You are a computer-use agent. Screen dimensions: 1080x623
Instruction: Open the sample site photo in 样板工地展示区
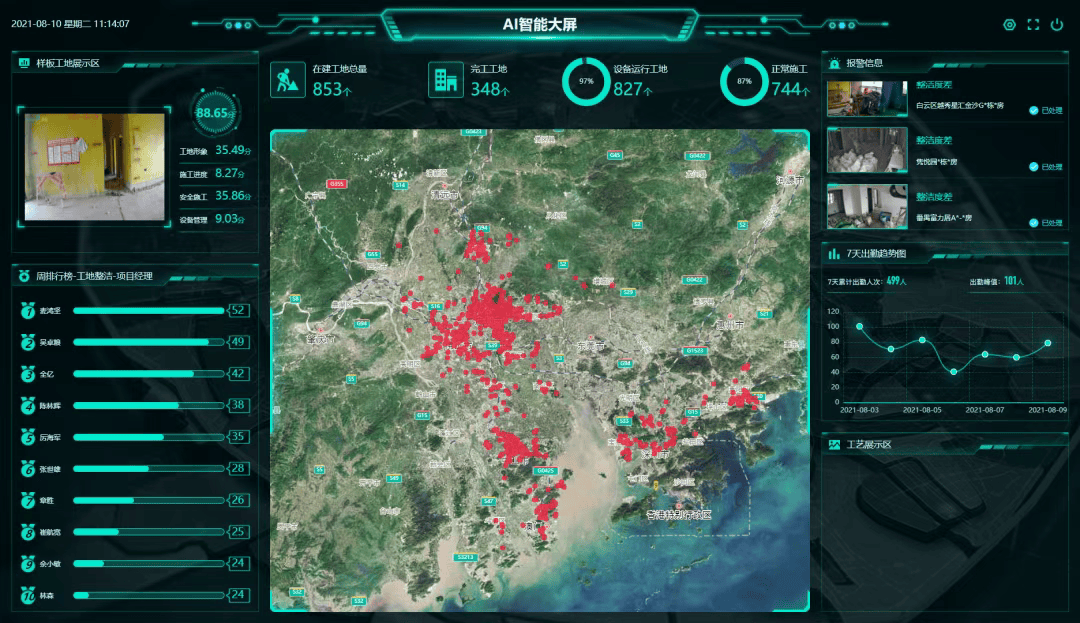tap(95, 165)
